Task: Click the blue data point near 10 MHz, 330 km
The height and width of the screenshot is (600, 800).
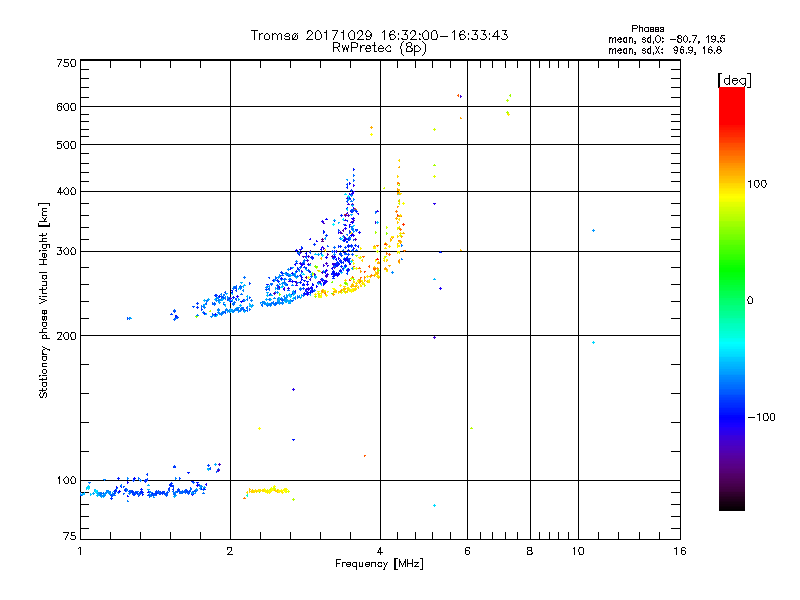Action: tap(593, 231)
